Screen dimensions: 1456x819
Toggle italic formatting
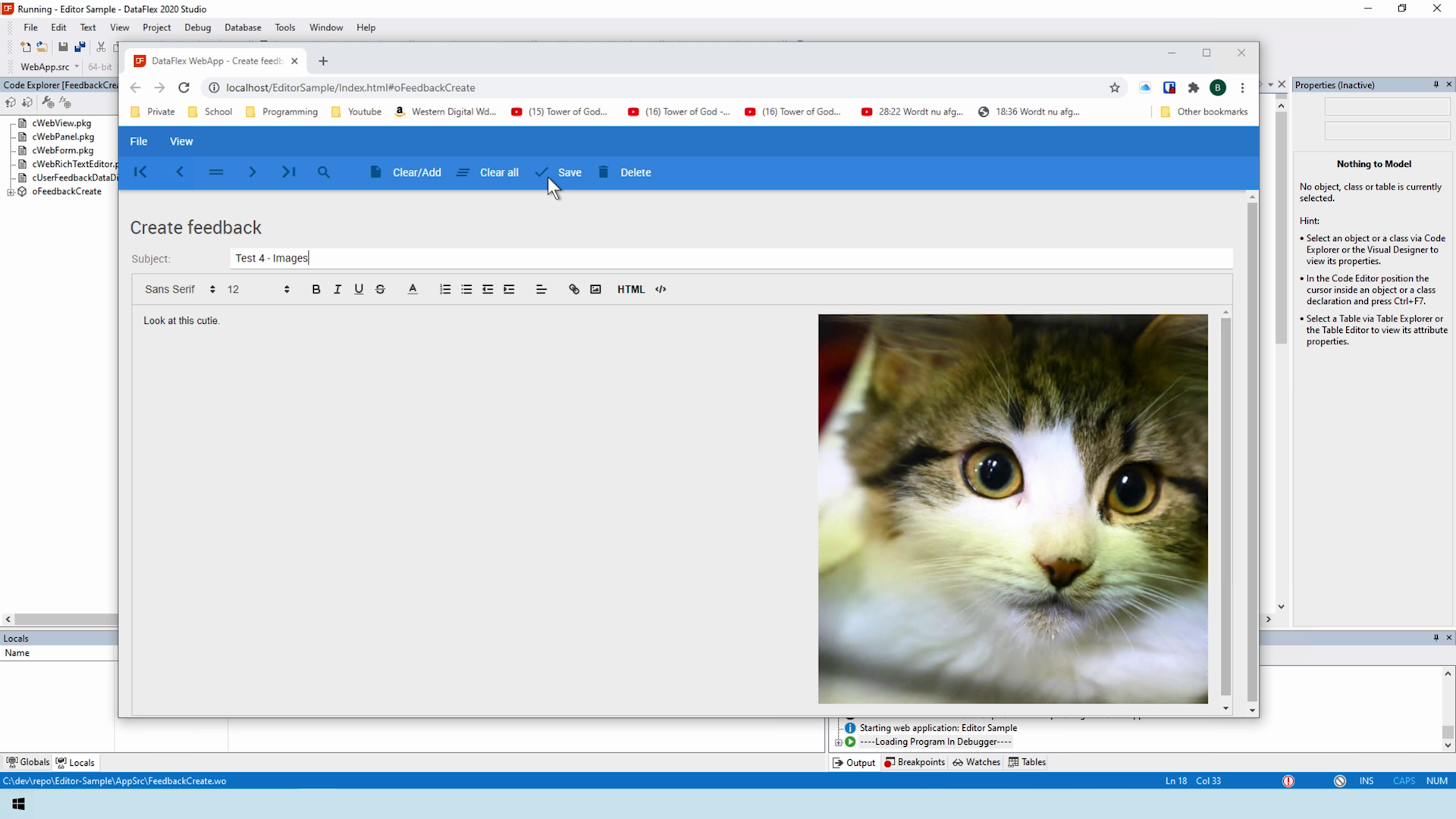337,289
